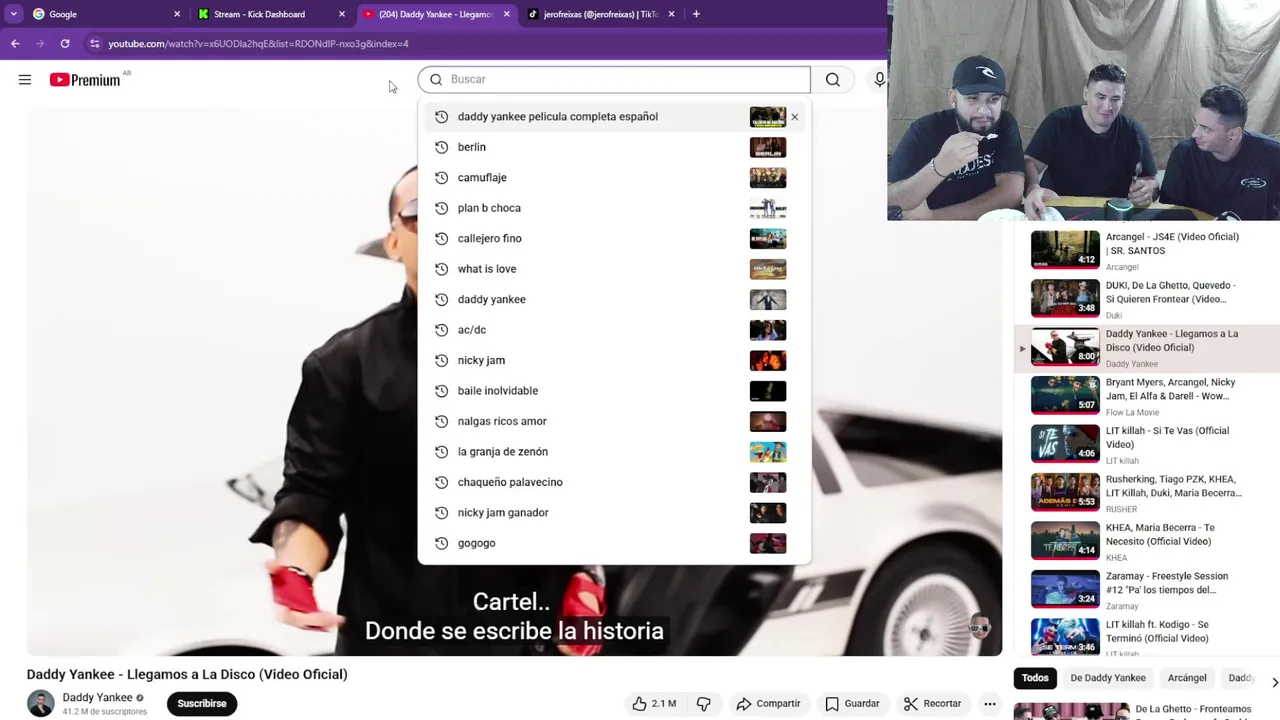The width and height of the screenshot is (1280, 720).
Task: Pick the 'chaqueño palavecino' suggestion
Action: coord(614,482)
